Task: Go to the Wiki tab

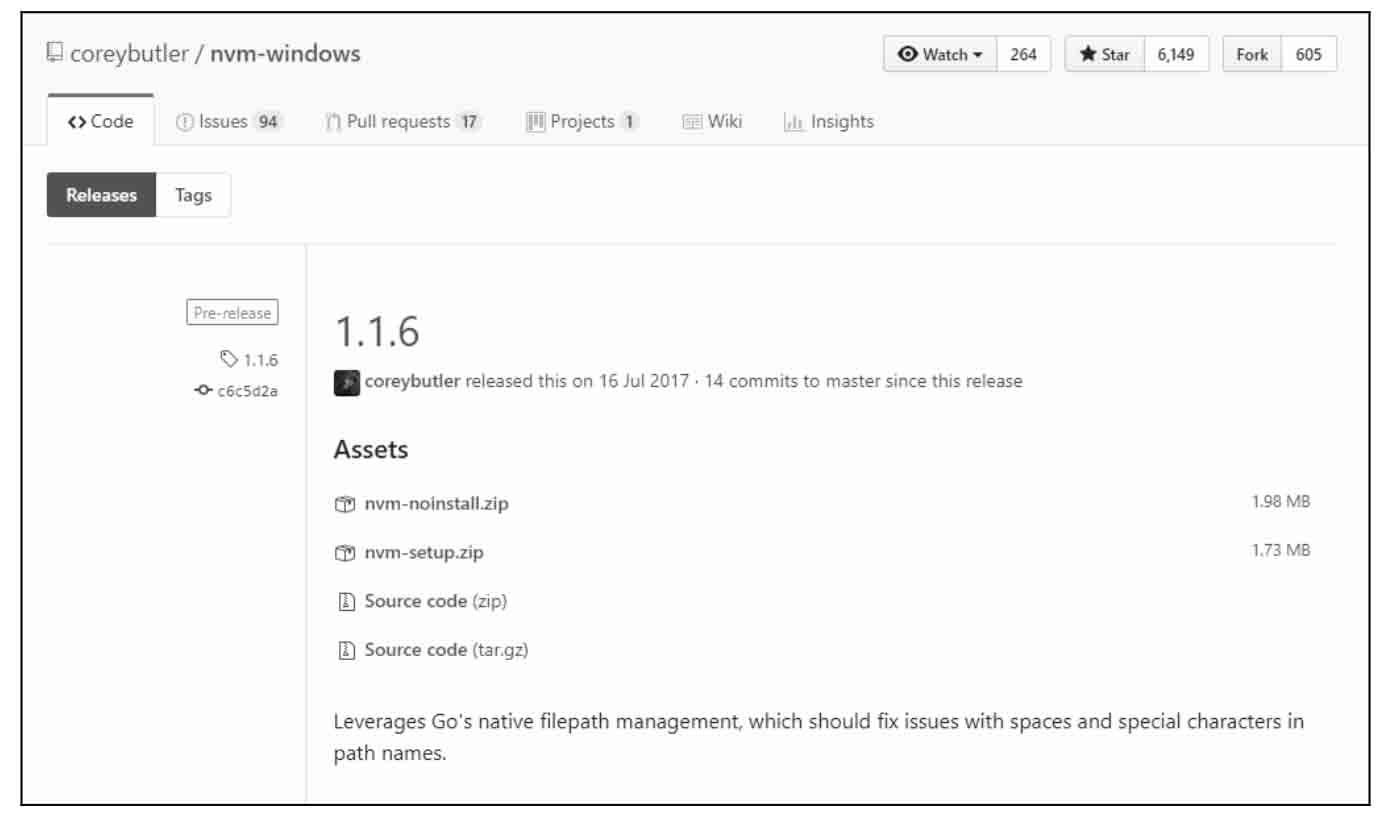Action: [712, 122]
